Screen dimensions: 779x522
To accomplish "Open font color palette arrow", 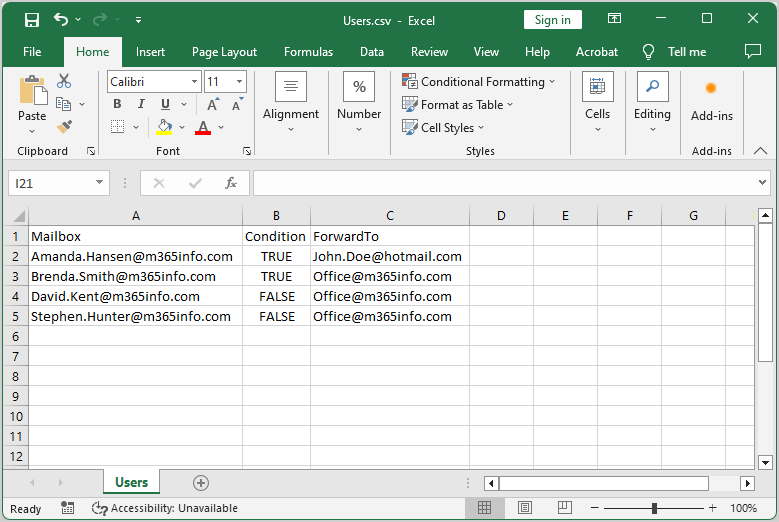I will point(221,127).
